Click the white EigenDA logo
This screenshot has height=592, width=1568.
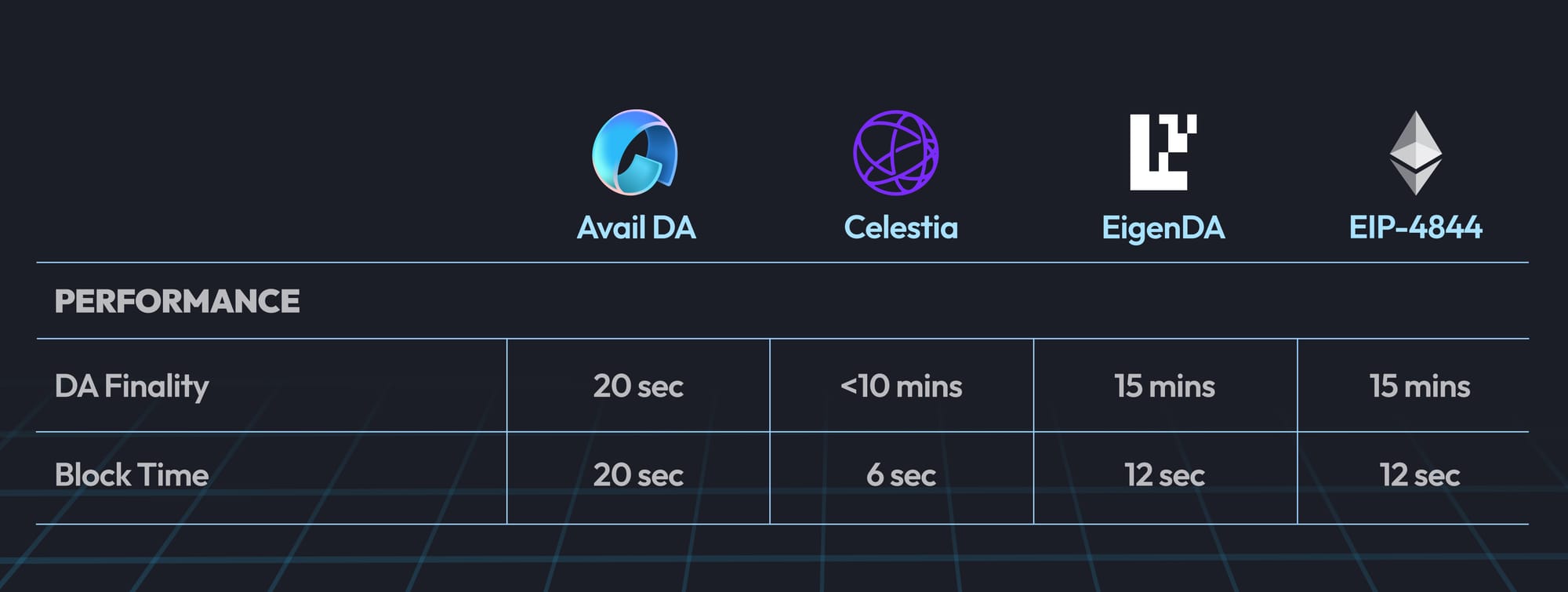pyautogui.click(x=1163, y=152)
